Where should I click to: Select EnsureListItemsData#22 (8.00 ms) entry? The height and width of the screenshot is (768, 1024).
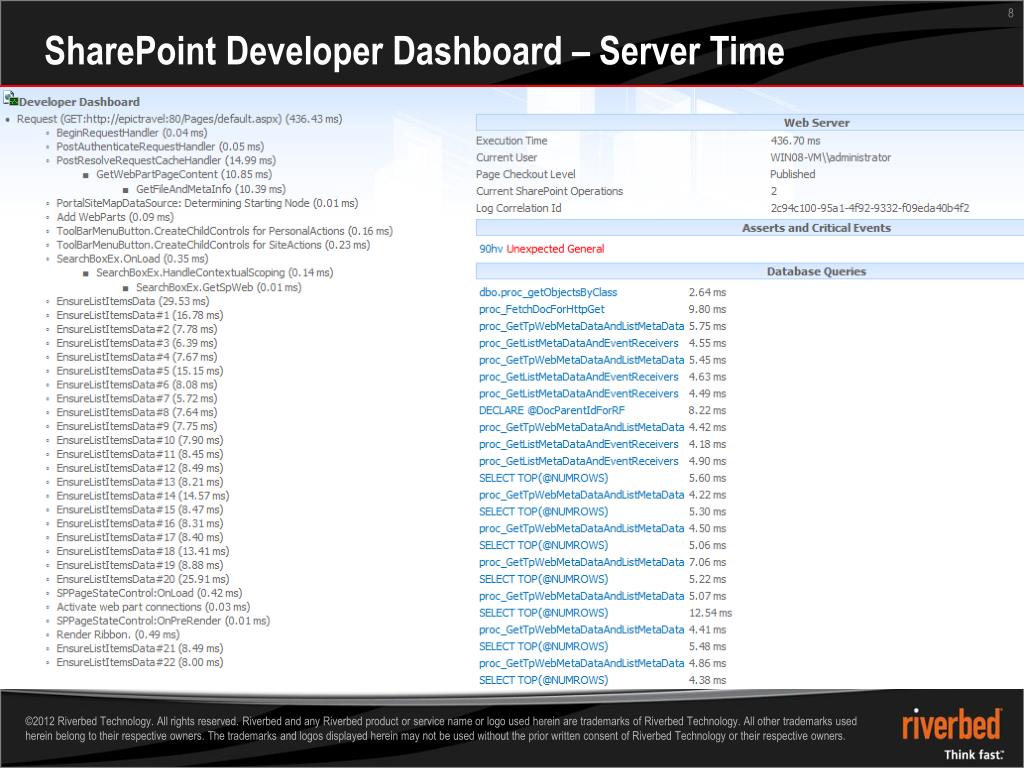(x=140, y=662)
